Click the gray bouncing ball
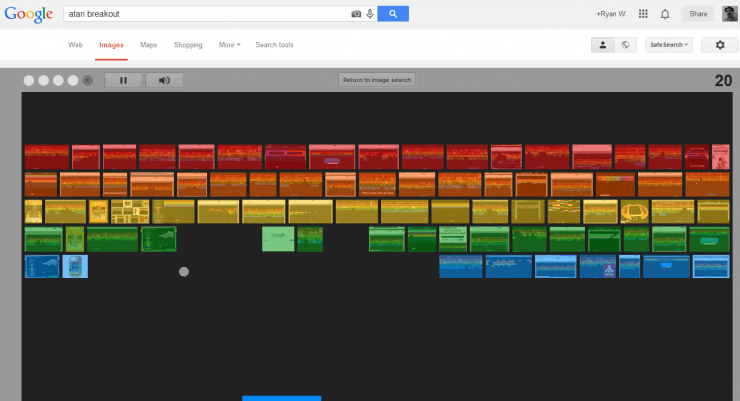Viewport: 740px width, 401px height. point(184,272)
